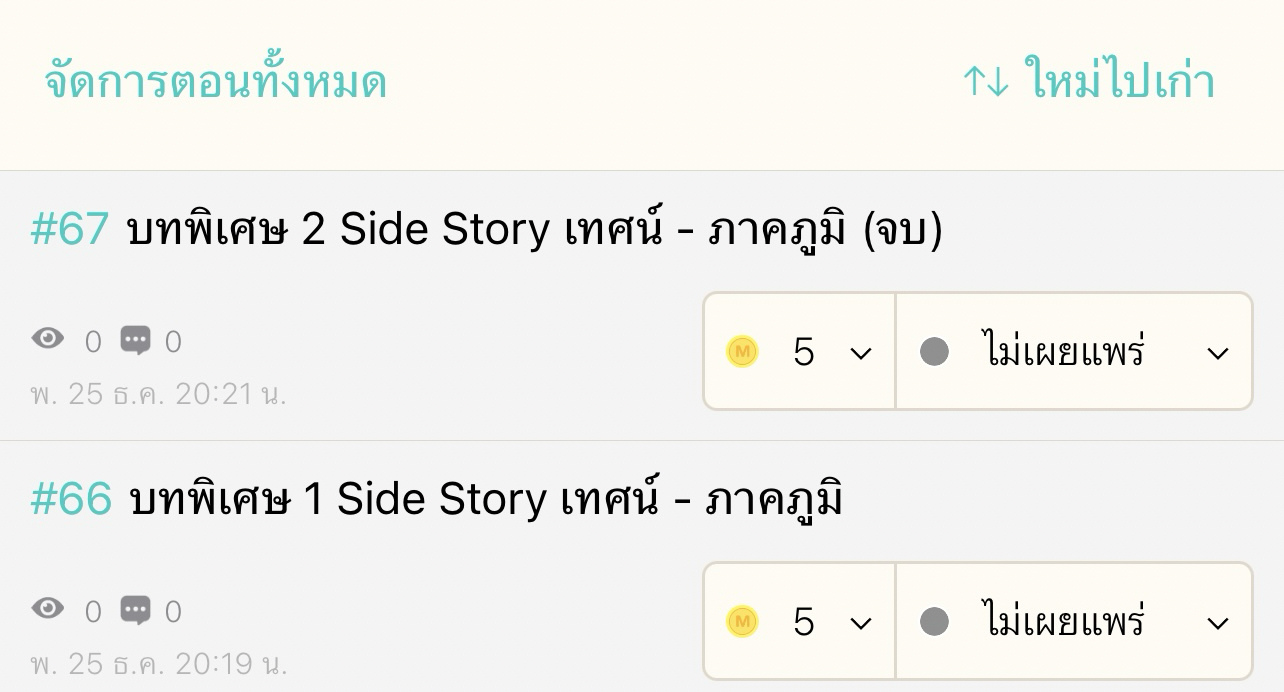Click the coin icon in chapter #66 price
Screen dimensions: 1284x692
click(742, 622)
